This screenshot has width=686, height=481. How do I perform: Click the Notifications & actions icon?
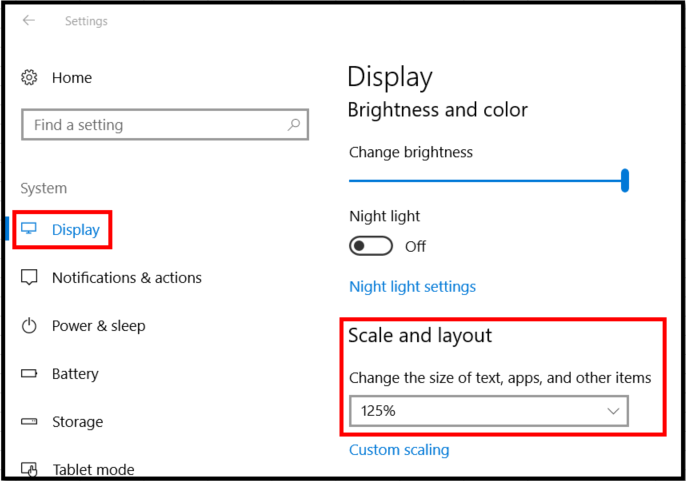(30, 277)
